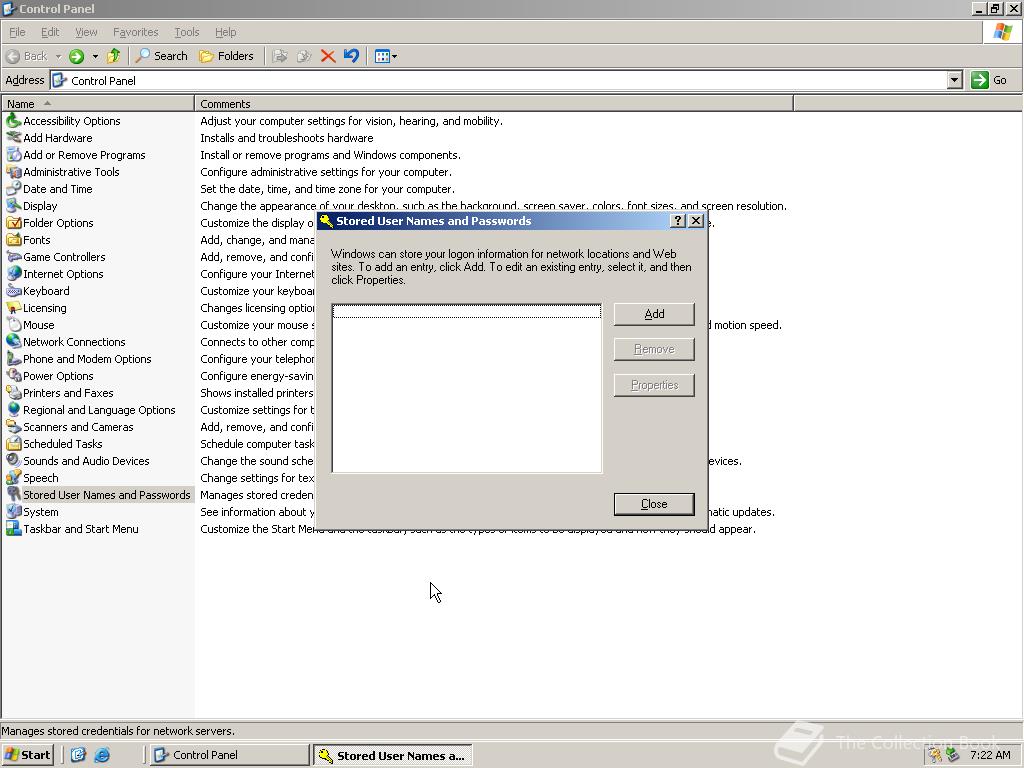This screenshot has width=1024, height=768.
Task: Open the Accessibility Options icon
Action: [14, 121]
